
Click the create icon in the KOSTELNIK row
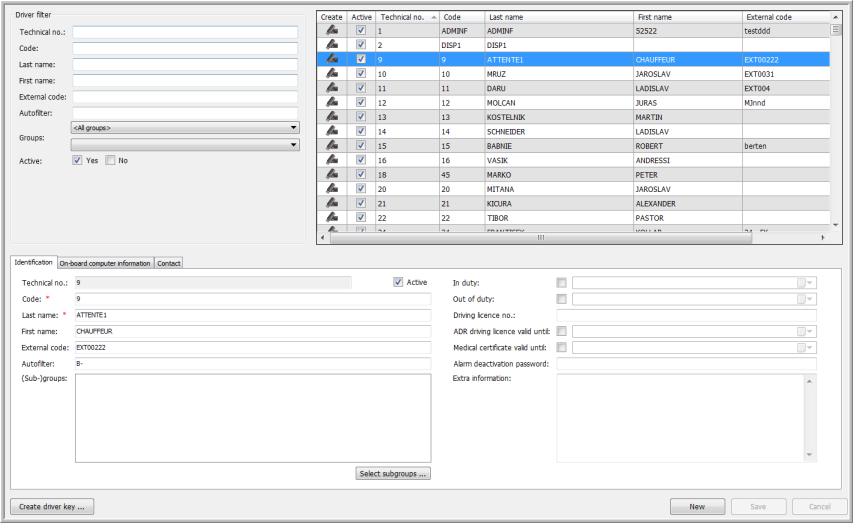click(331, 117)
